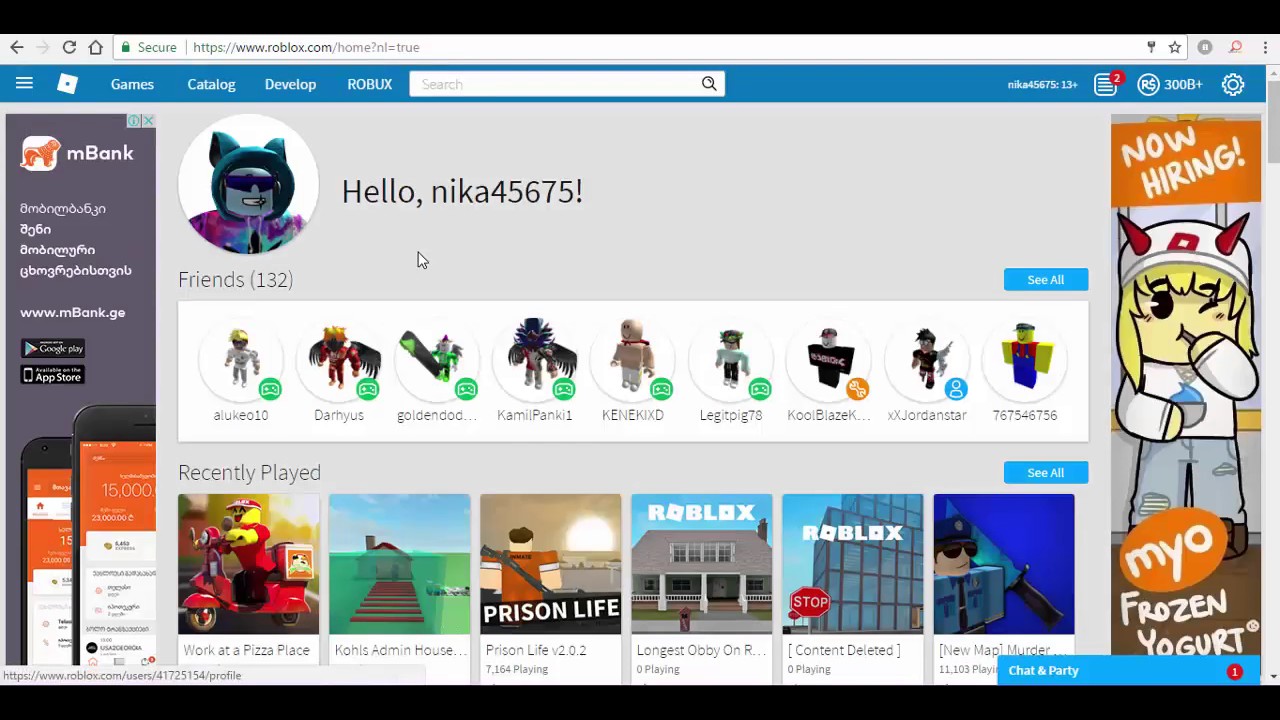This screenshot has height=720, width=1280.
Task: Click the search magnifier icon
Action: tap(709, 84)
